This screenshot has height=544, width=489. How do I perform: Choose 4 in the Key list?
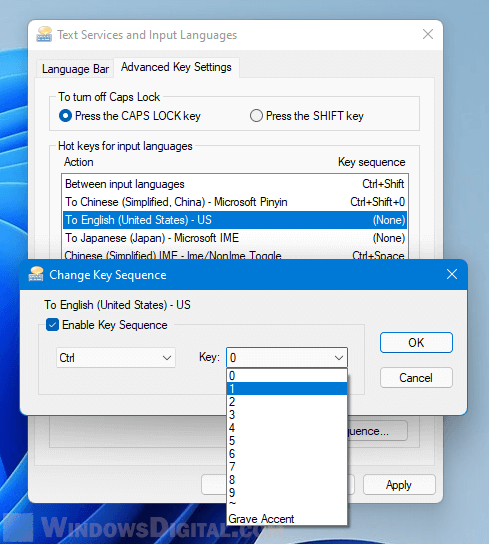[x=287, y=428]
